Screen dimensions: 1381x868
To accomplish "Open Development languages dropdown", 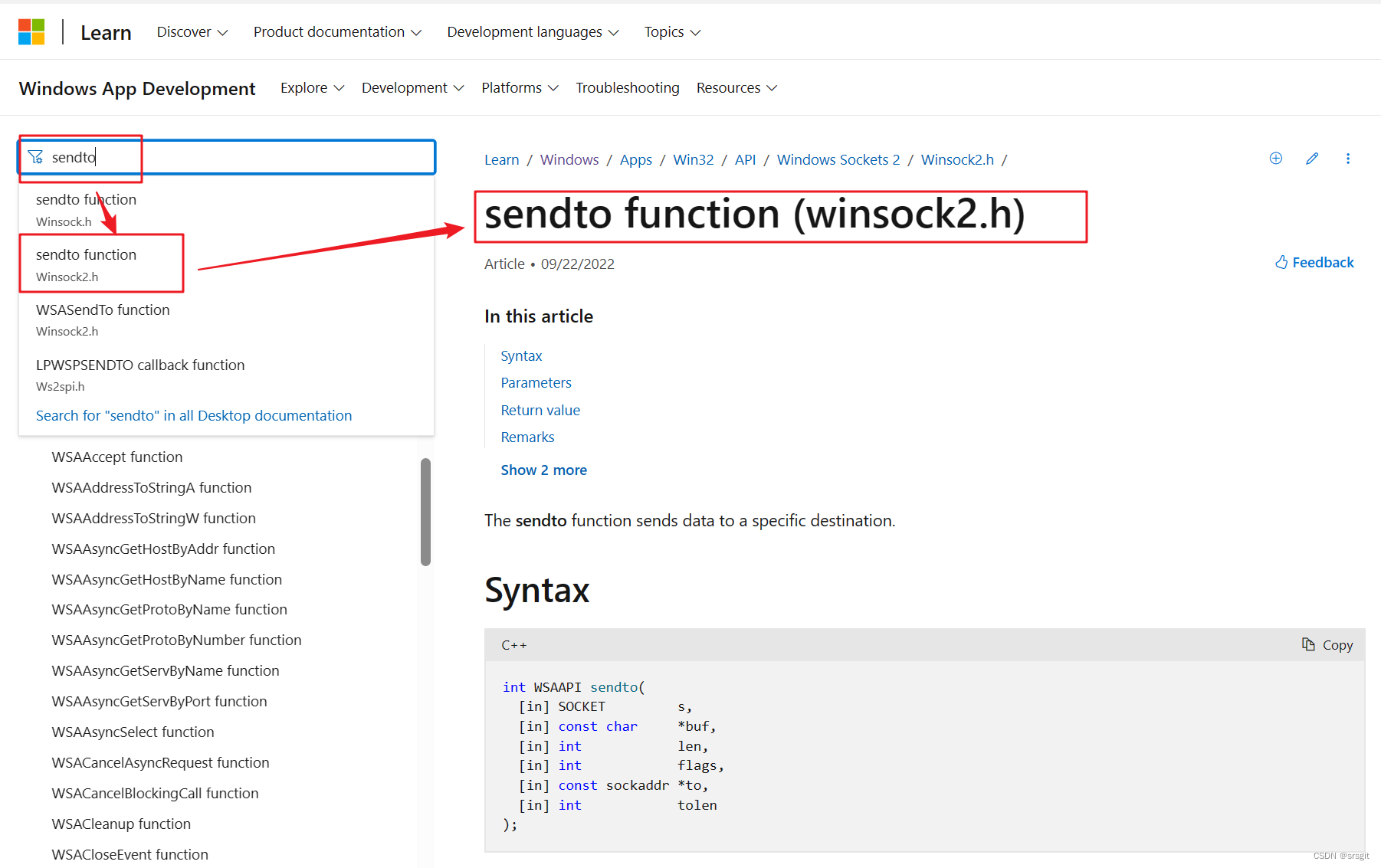I will click(x=533, y=32).
